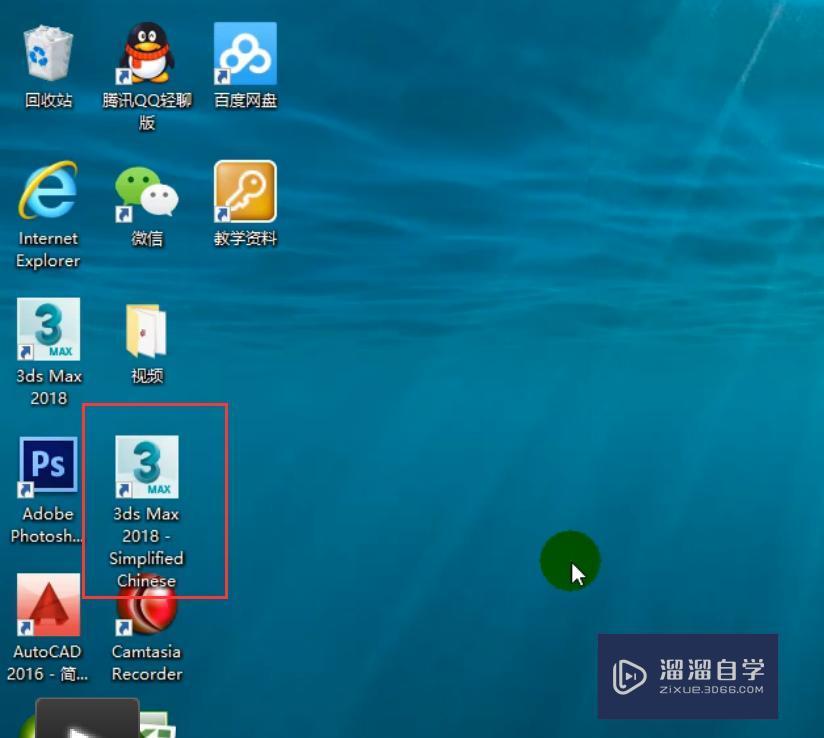
Task: Open the Recycle Bin (回收站) icon
Action: [48, 54]
